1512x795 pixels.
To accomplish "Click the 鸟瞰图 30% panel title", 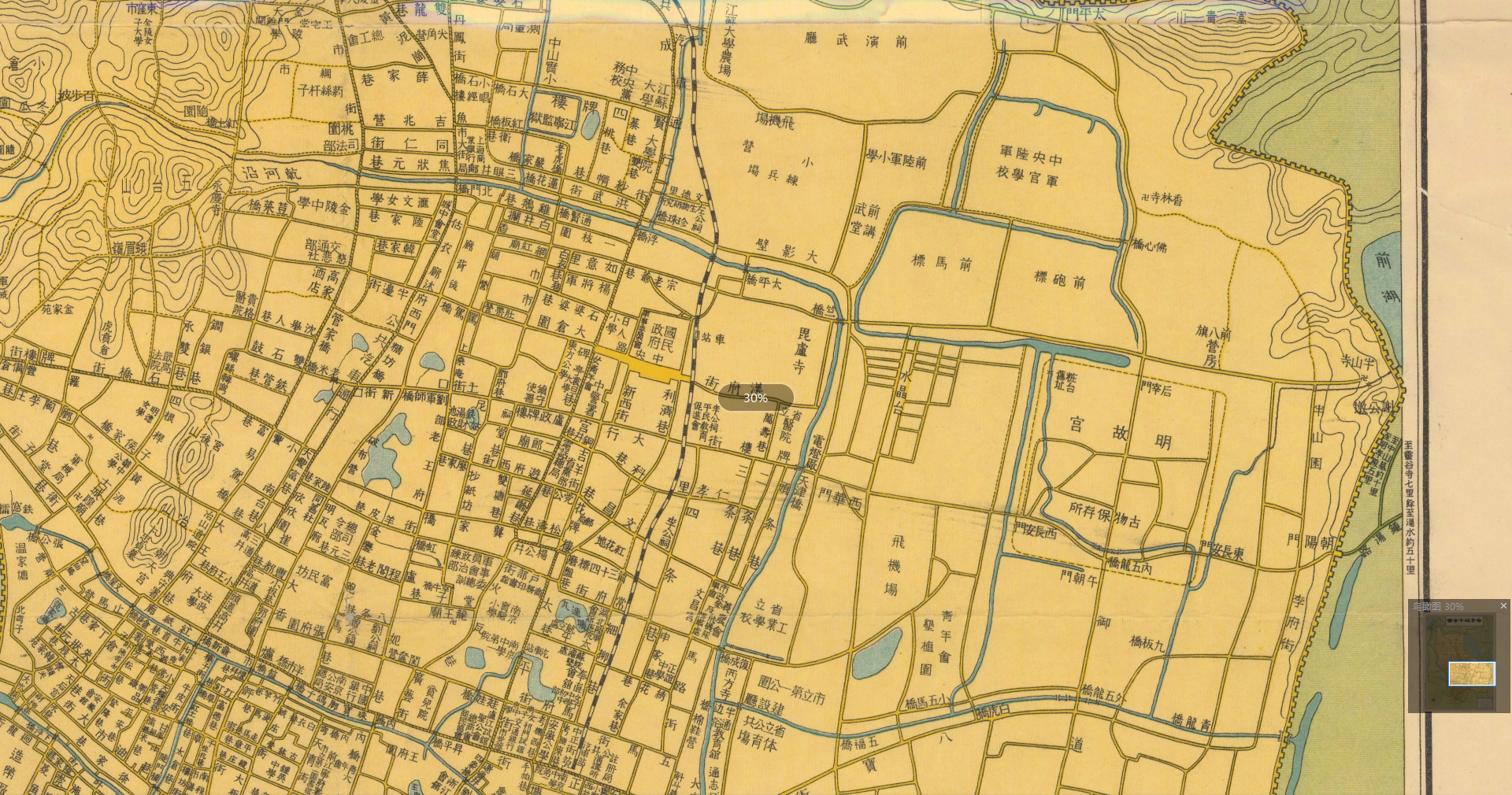I will (1438, 606).
